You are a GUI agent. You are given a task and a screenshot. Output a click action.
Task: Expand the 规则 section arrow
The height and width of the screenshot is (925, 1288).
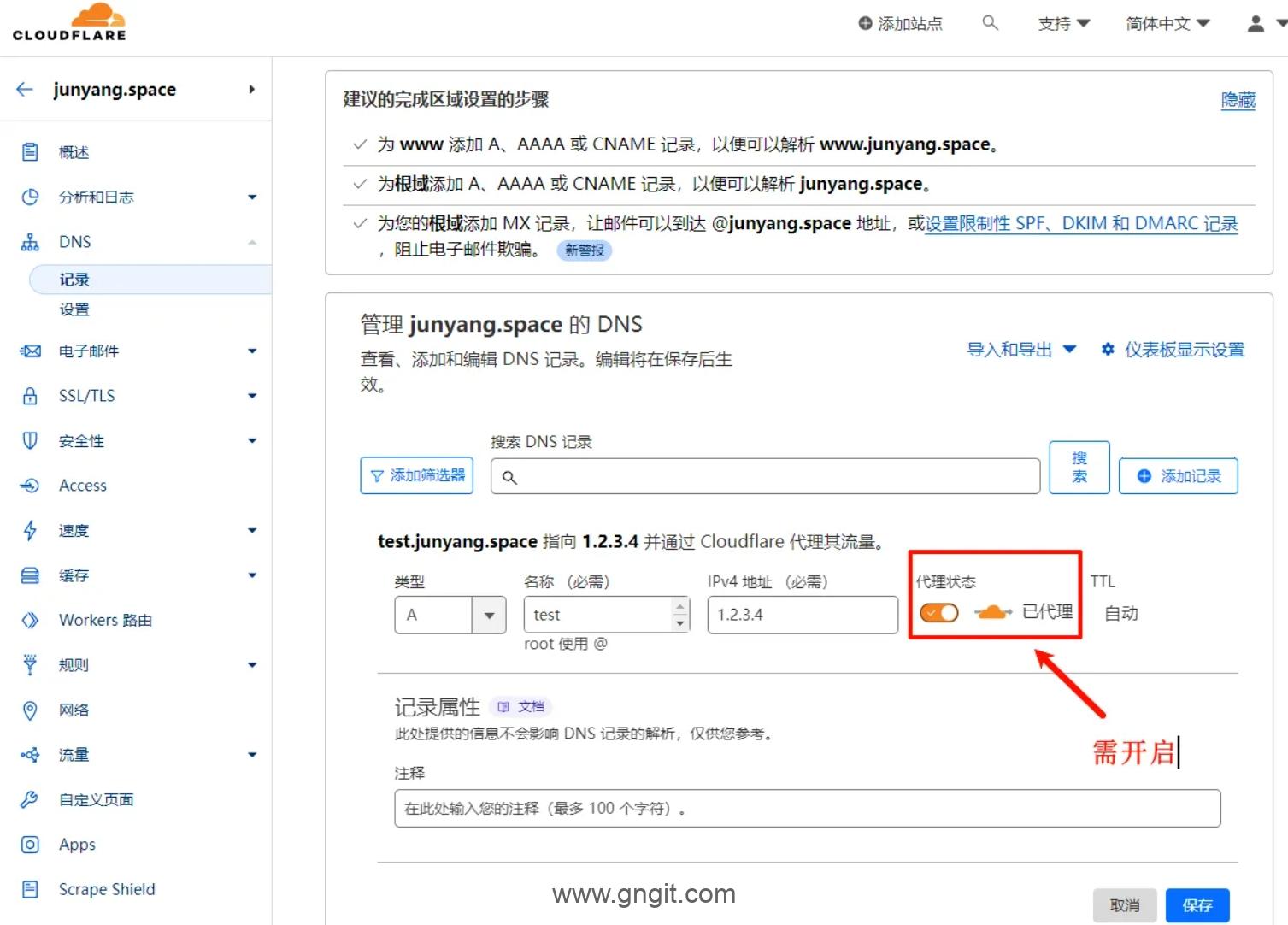pyautogui.click(x=252, y=664)
